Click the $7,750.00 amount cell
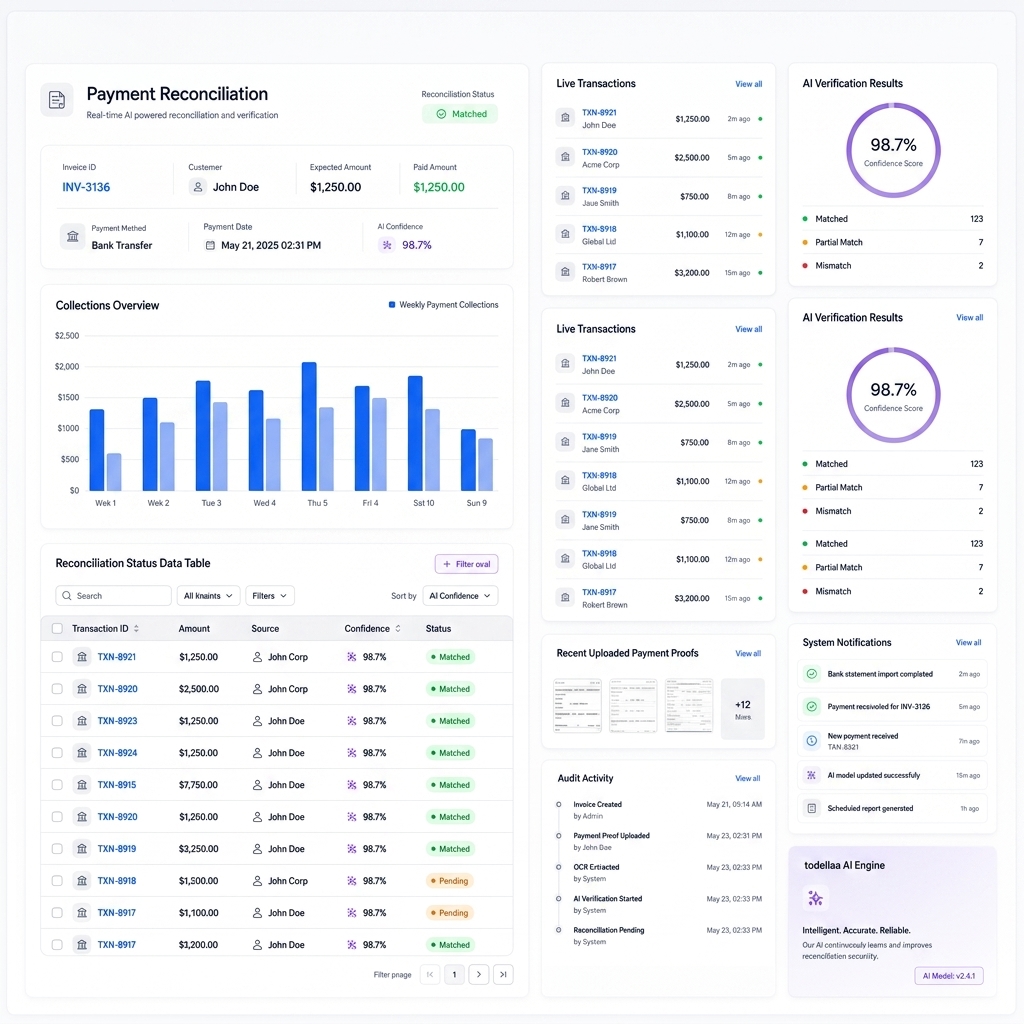This screenshot has width=1024, height=1024. tap(199, 785)
